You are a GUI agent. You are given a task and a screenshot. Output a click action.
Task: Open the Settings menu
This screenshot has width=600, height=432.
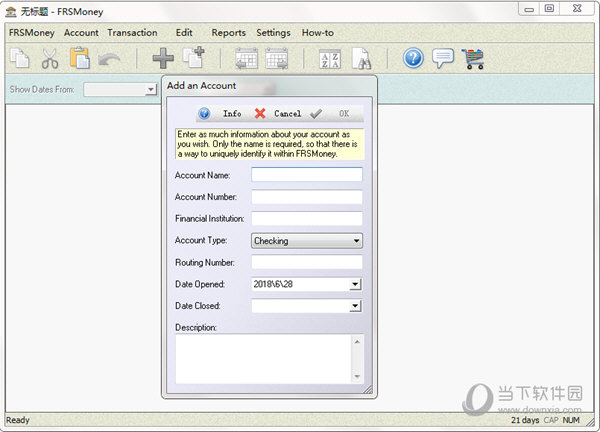click(x=273, y=33)
